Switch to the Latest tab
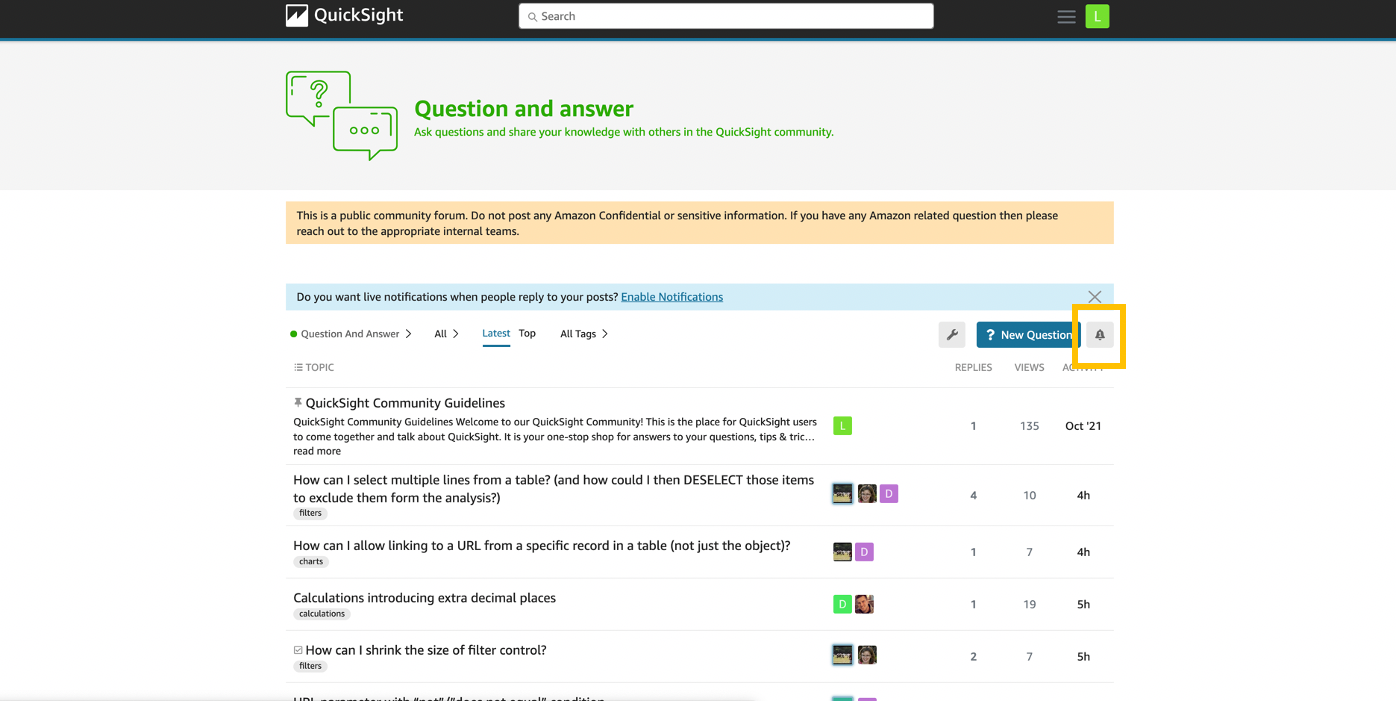Screen dimensions: 1396x718 point(496,333)
